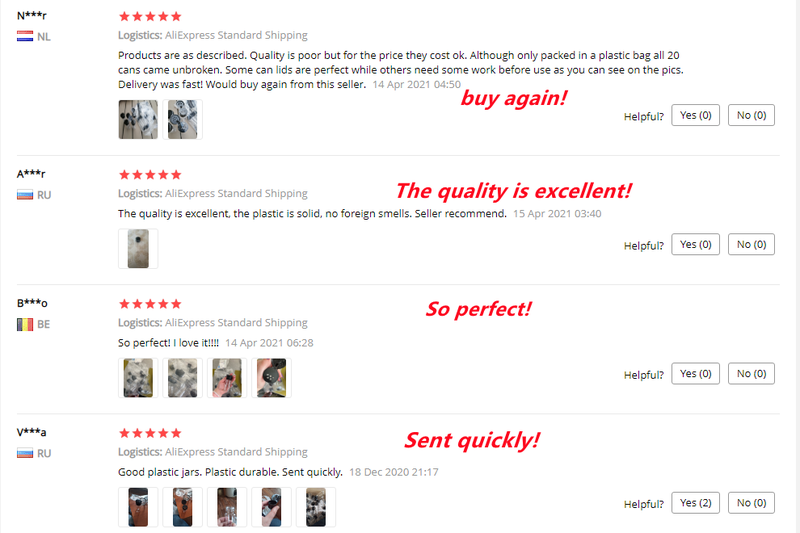Click Yes (0) on B***o's review
Viewport: 800px width, 533px height.
click(x=695, y=373)
